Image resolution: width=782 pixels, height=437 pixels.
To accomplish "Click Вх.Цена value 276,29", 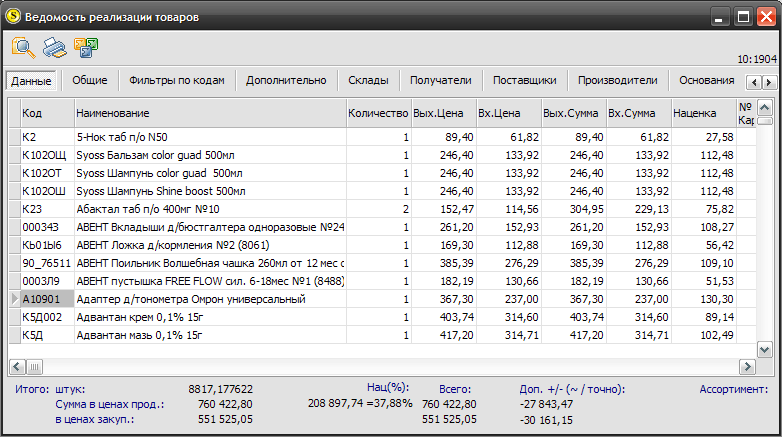I will pyautogui.click(x=509, y=263).
